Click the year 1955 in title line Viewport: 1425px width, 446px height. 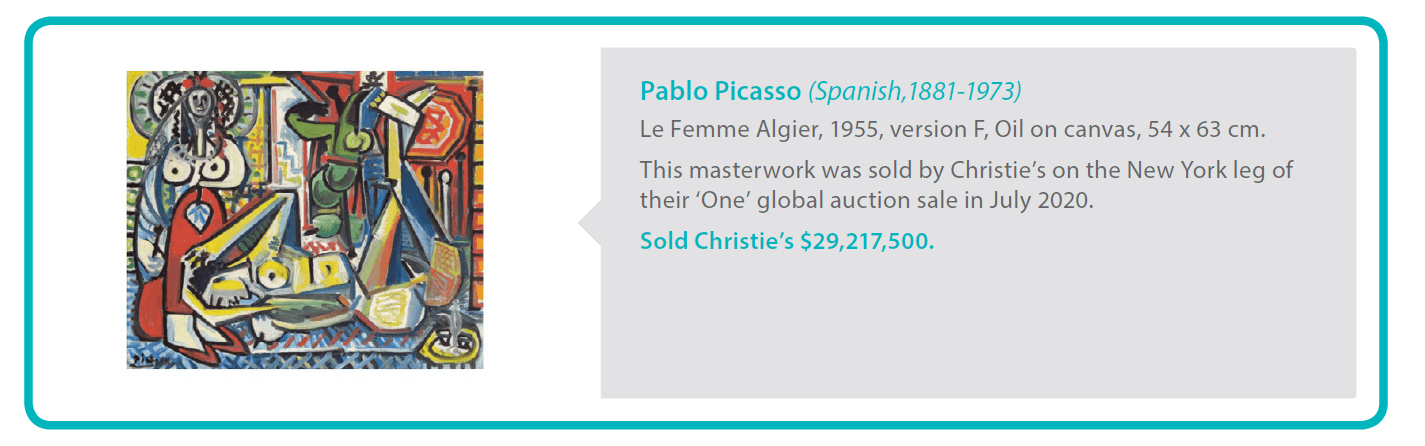tap(852, 130)
